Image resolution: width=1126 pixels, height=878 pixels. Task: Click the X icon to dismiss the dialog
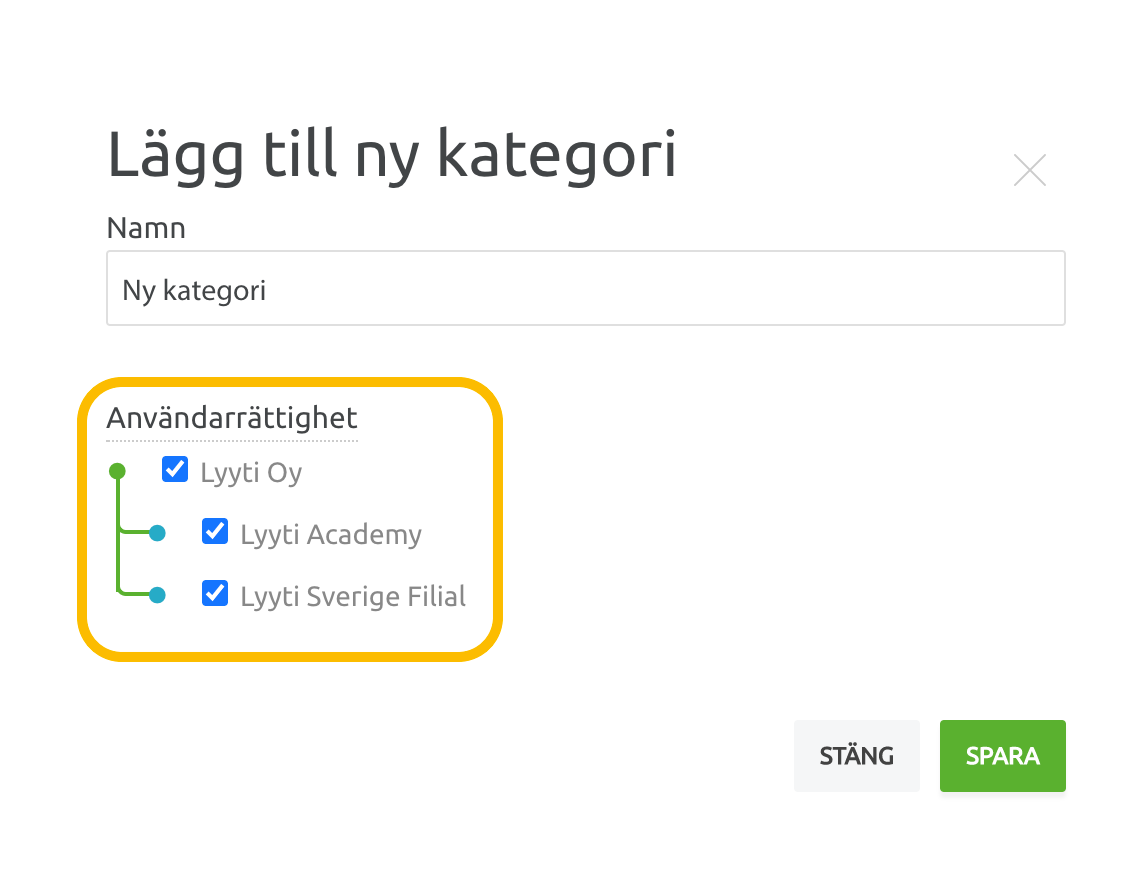(x=1029, y=170)
